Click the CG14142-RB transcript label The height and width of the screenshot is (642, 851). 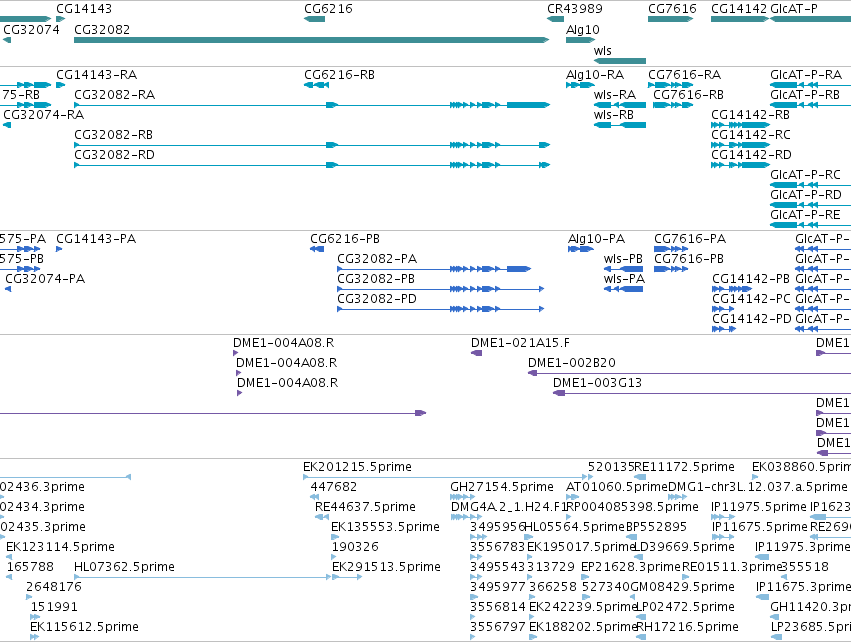751,115
